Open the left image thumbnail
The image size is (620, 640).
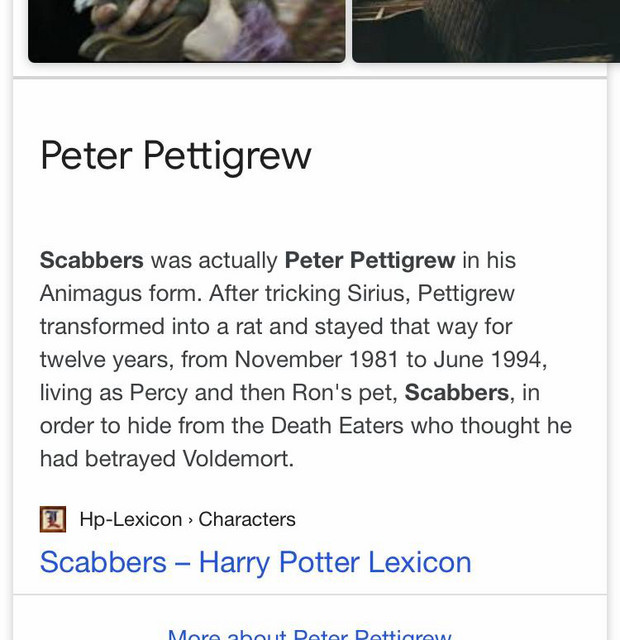(x=186, y=30)
